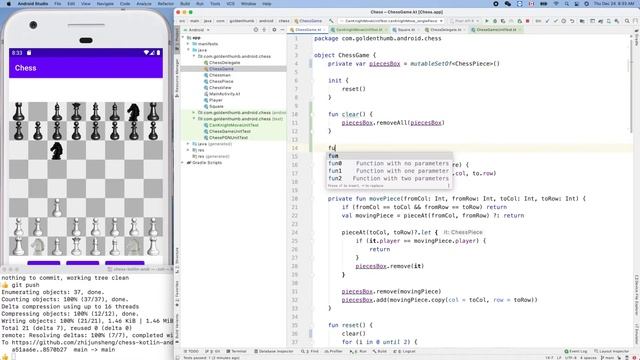
Task: Click the Debug bug icon in toolbar
Action: coord(495,21)
